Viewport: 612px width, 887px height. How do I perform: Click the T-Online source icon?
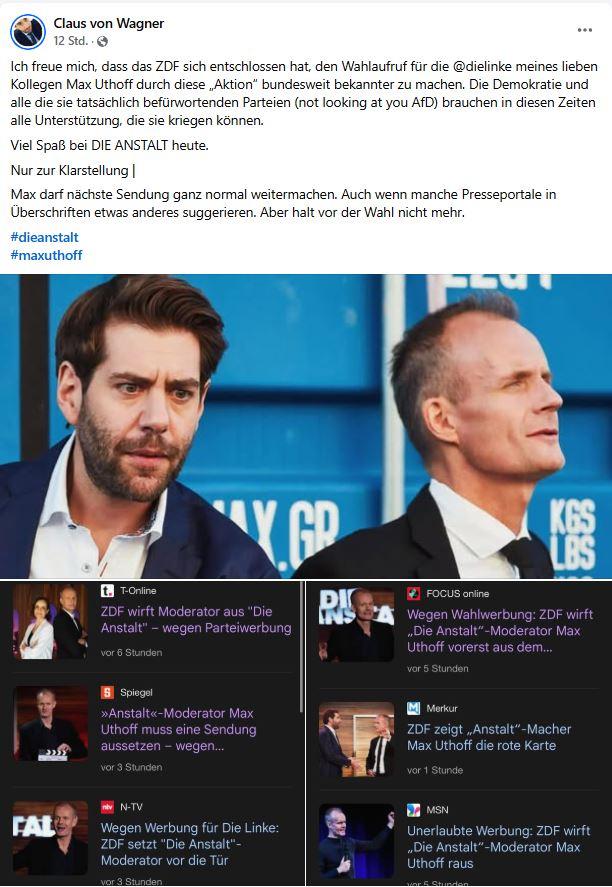coord(107,591)
